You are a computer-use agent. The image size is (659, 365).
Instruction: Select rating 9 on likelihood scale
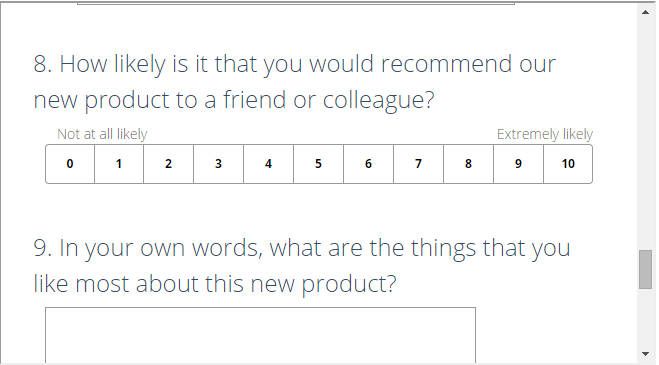pyautogui.click(x=519, y=164)
